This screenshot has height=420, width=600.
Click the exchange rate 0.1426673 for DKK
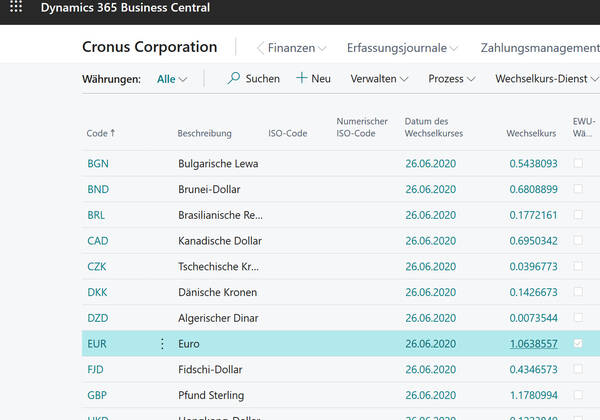tap(533, 292)
